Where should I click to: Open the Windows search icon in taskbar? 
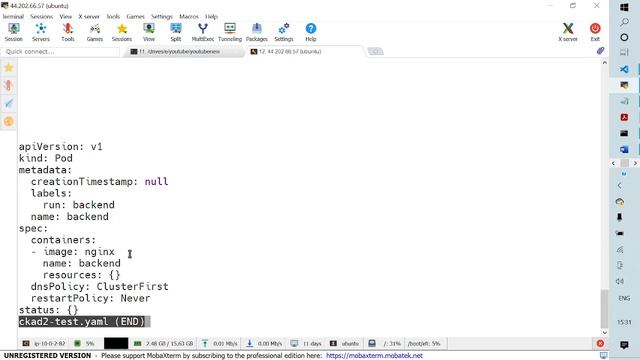coord(624,22)
